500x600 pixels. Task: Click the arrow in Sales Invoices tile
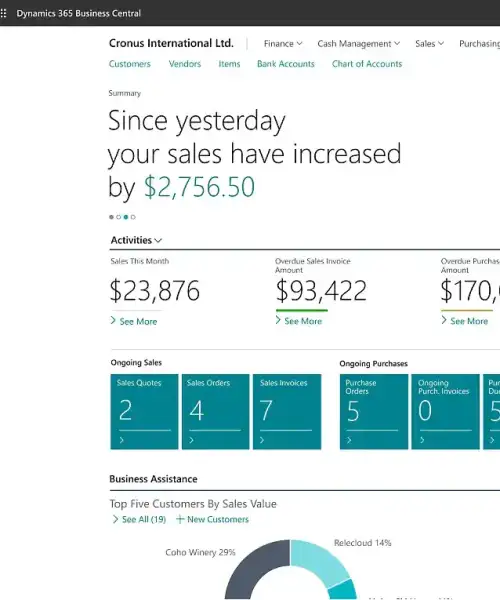click(262, 440)
